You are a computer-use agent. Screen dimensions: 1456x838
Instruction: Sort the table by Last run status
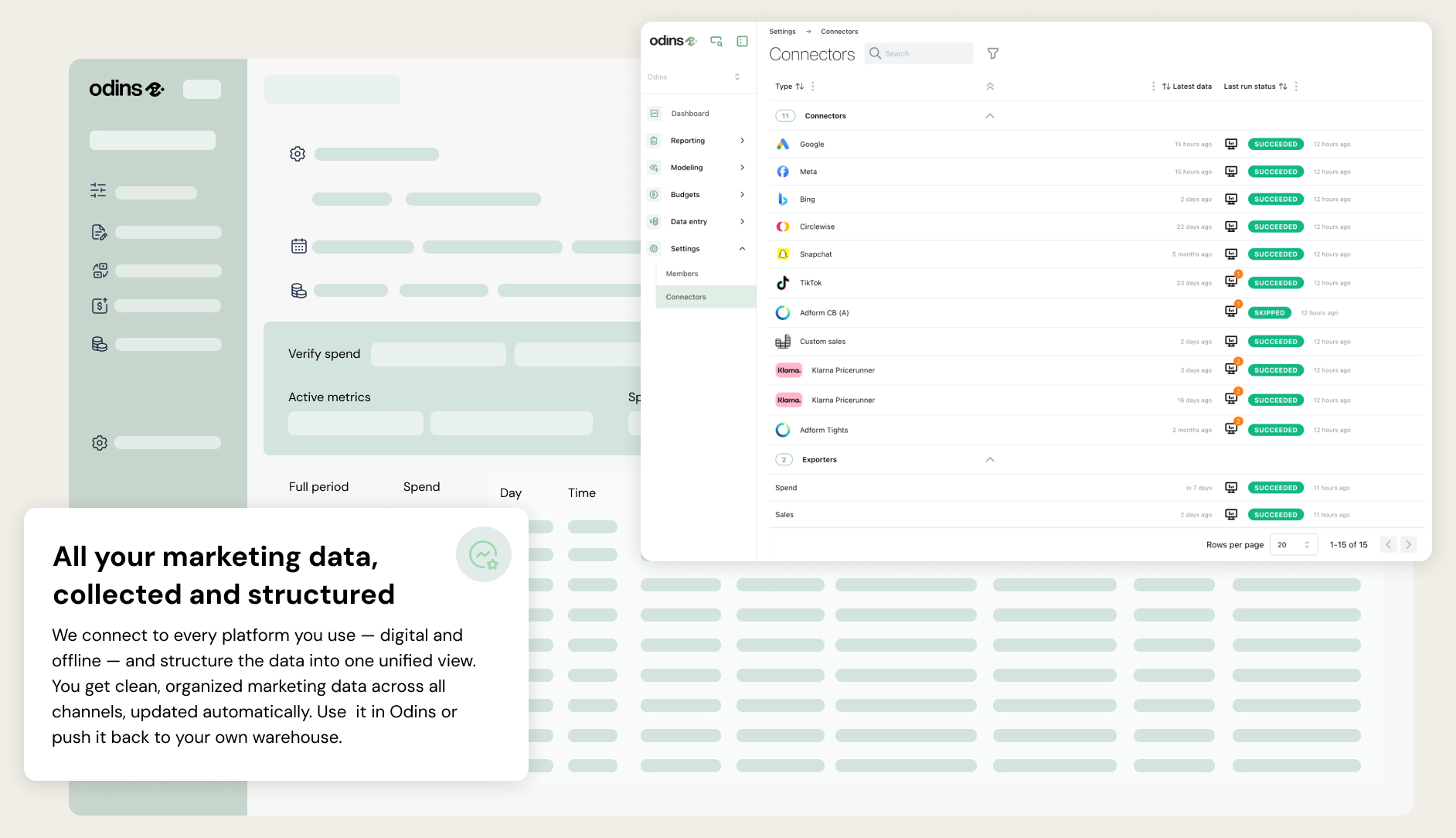(x=1281, y=86)
